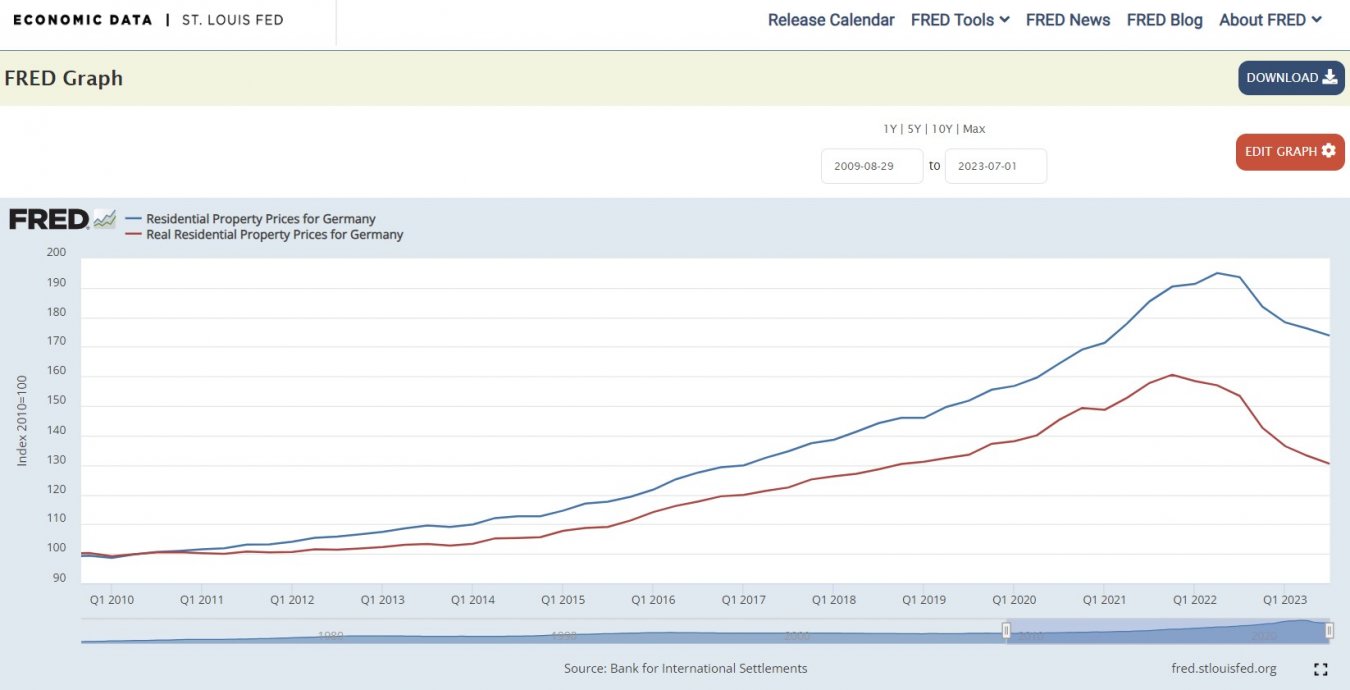Click the Residential Property Prices blue legend
The width and height of the screenshot is (1350, 690).
point(260,219)
